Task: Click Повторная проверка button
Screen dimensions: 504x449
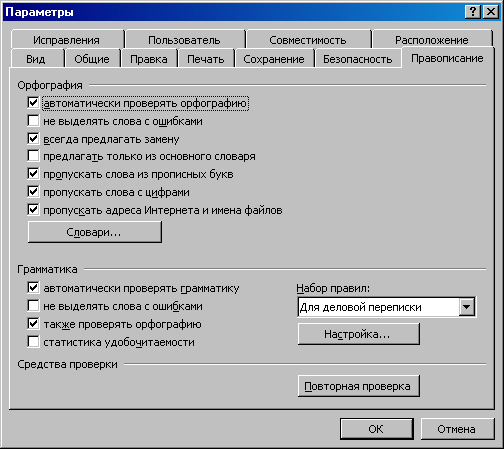Action: [x=359, y=386]
